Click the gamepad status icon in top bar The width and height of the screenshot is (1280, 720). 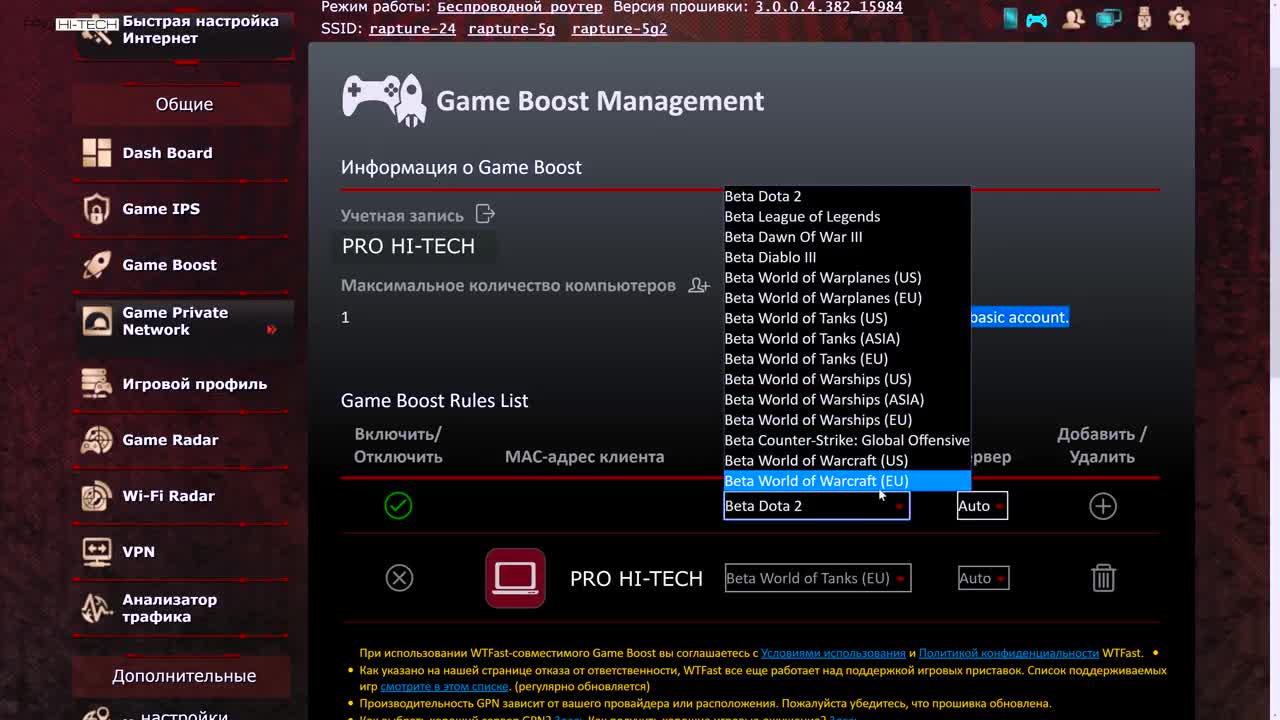click(x=1037, y=19)
